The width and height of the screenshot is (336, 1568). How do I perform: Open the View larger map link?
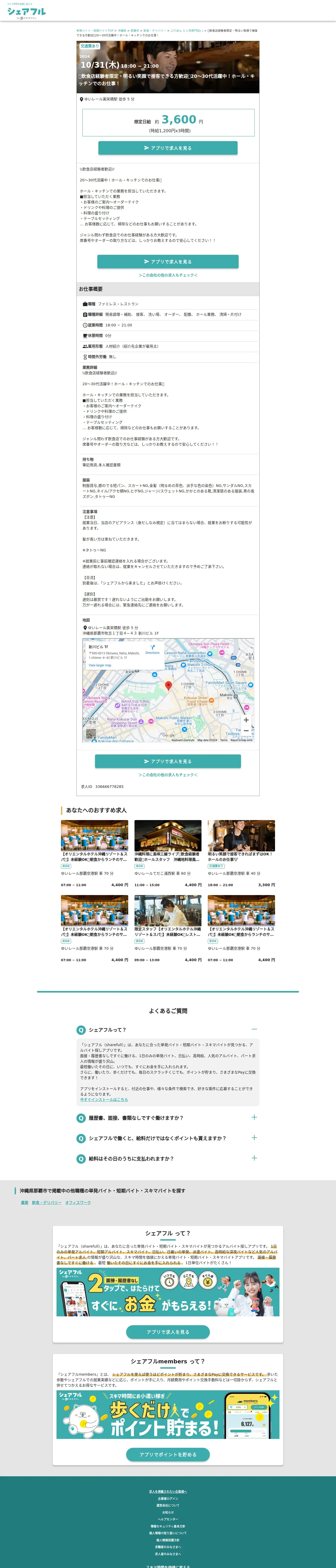(100, 665)
